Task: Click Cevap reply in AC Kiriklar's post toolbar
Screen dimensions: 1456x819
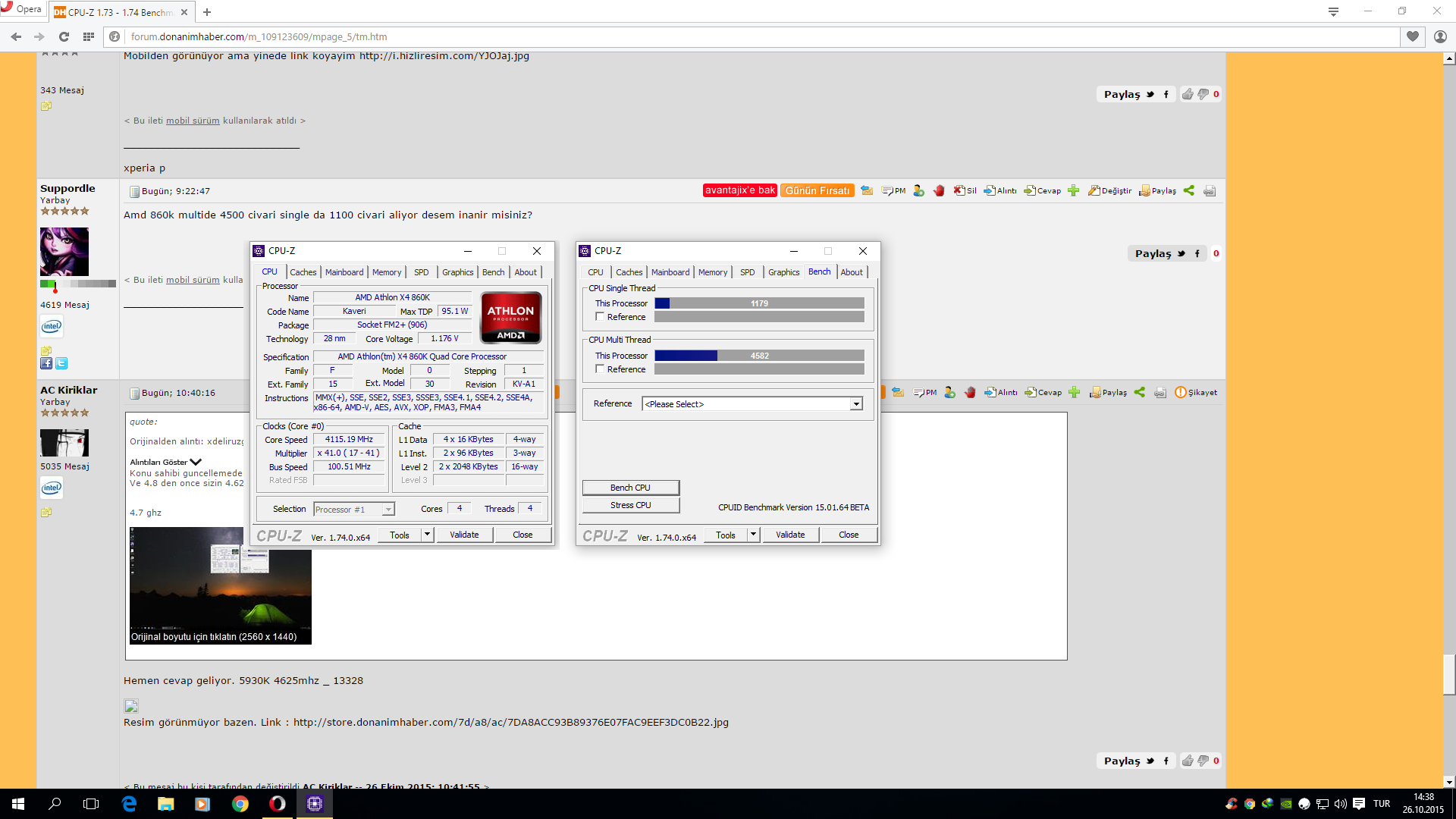Action: click(1043, 393)
